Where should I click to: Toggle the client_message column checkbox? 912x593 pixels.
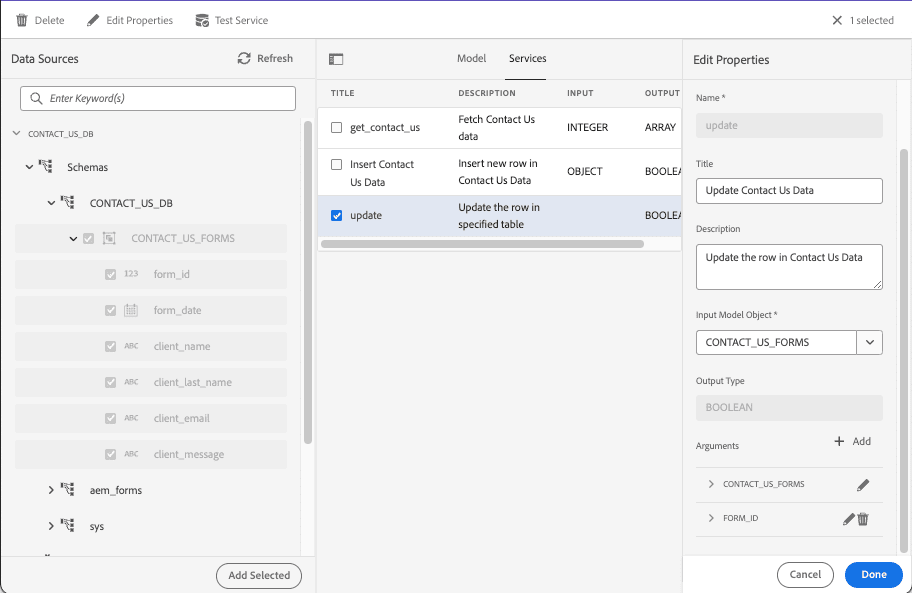tap(111, 455)
